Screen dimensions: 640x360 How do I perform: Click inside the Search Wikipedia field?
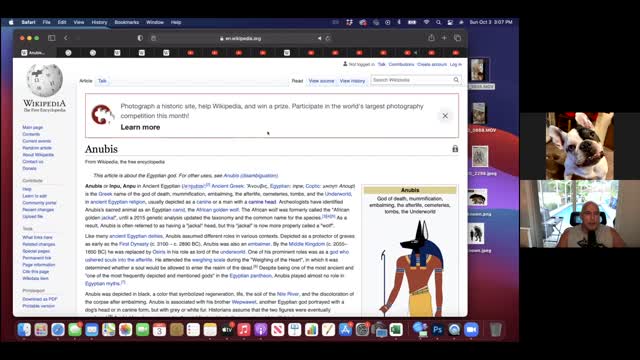tap(411, 80)
